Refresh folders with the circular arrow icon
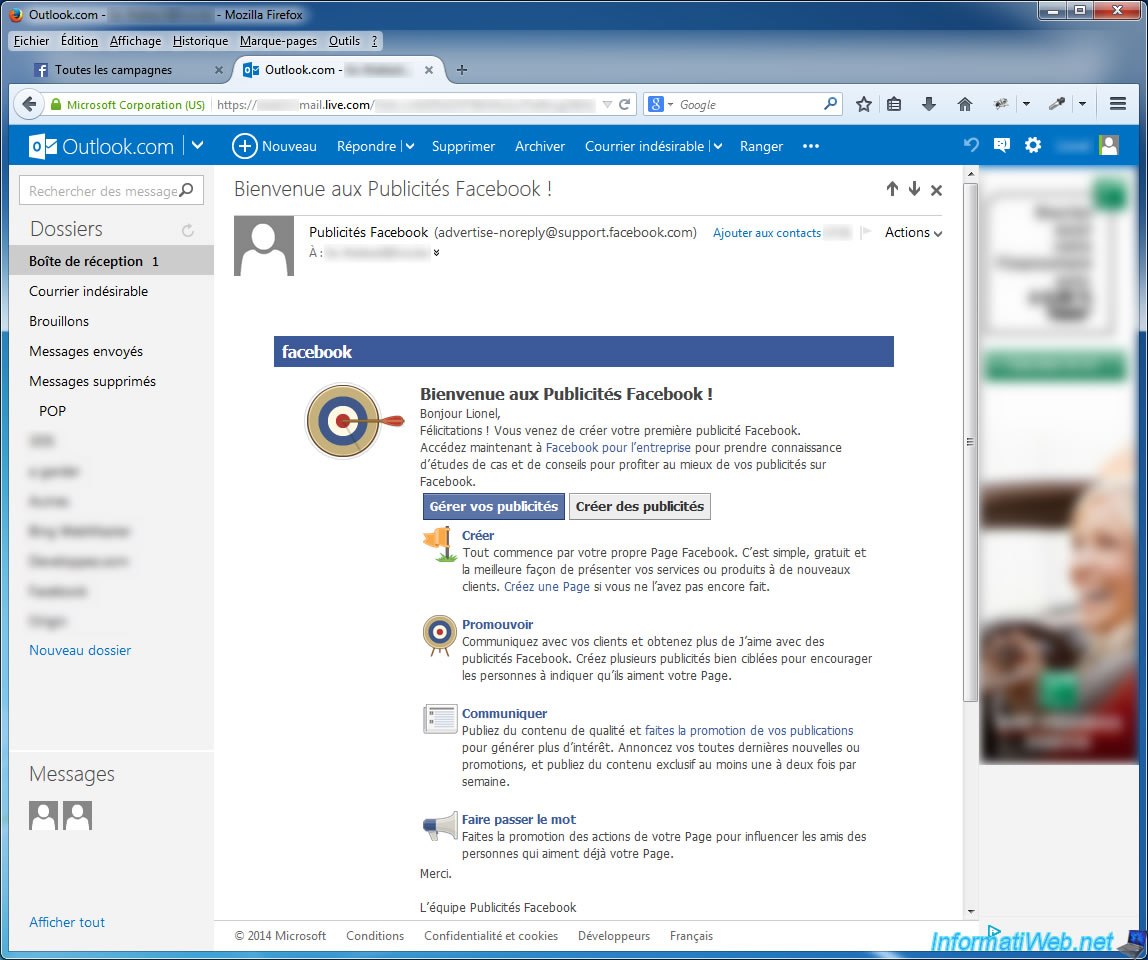 (187, 231)
